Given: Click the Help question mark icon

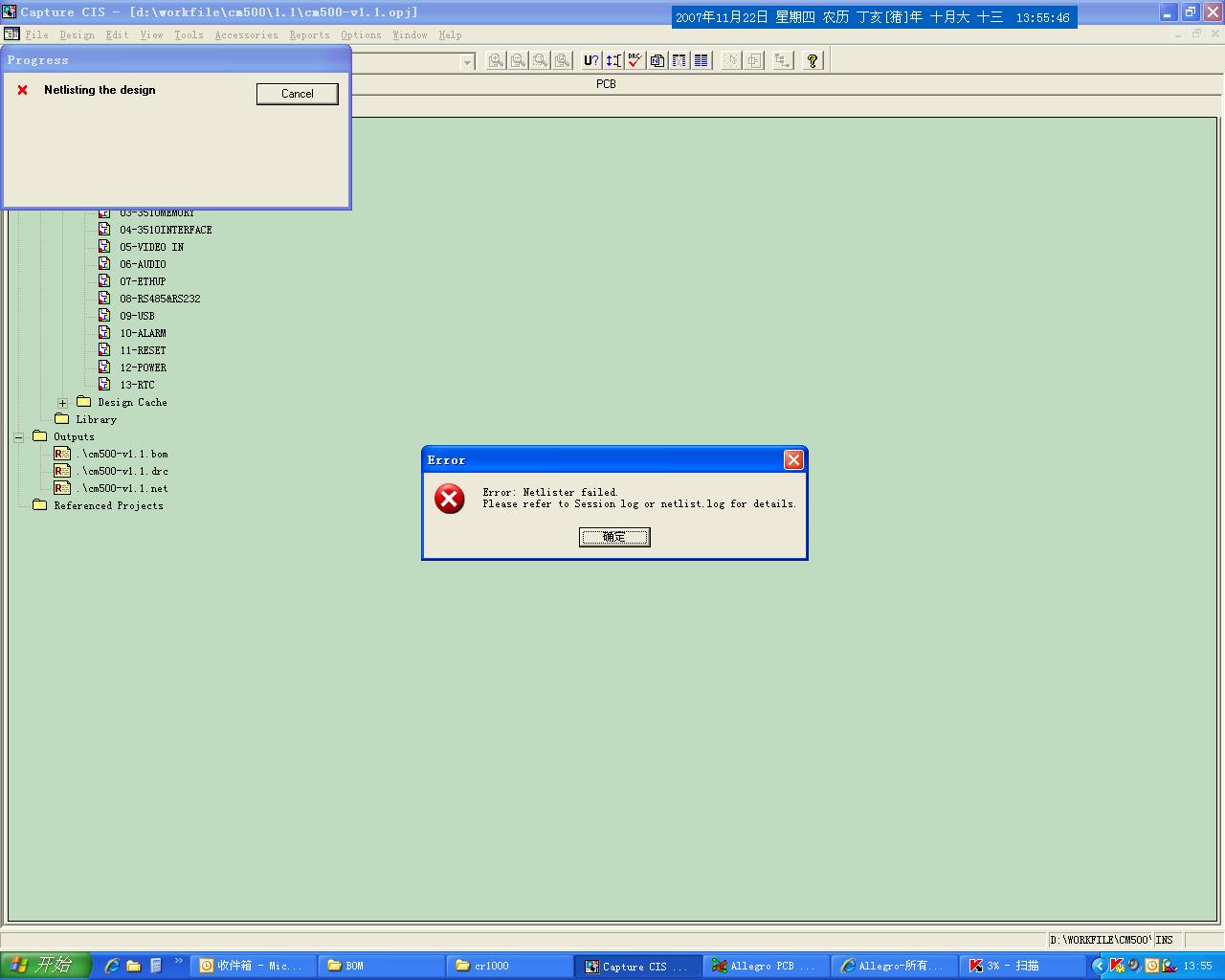Looking at the screenshot, I should click(x=813, y=60).
